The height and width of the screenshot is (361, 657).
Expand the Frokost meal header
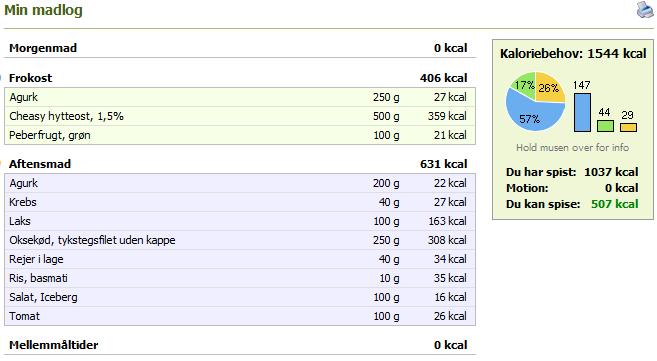point(240,78)
